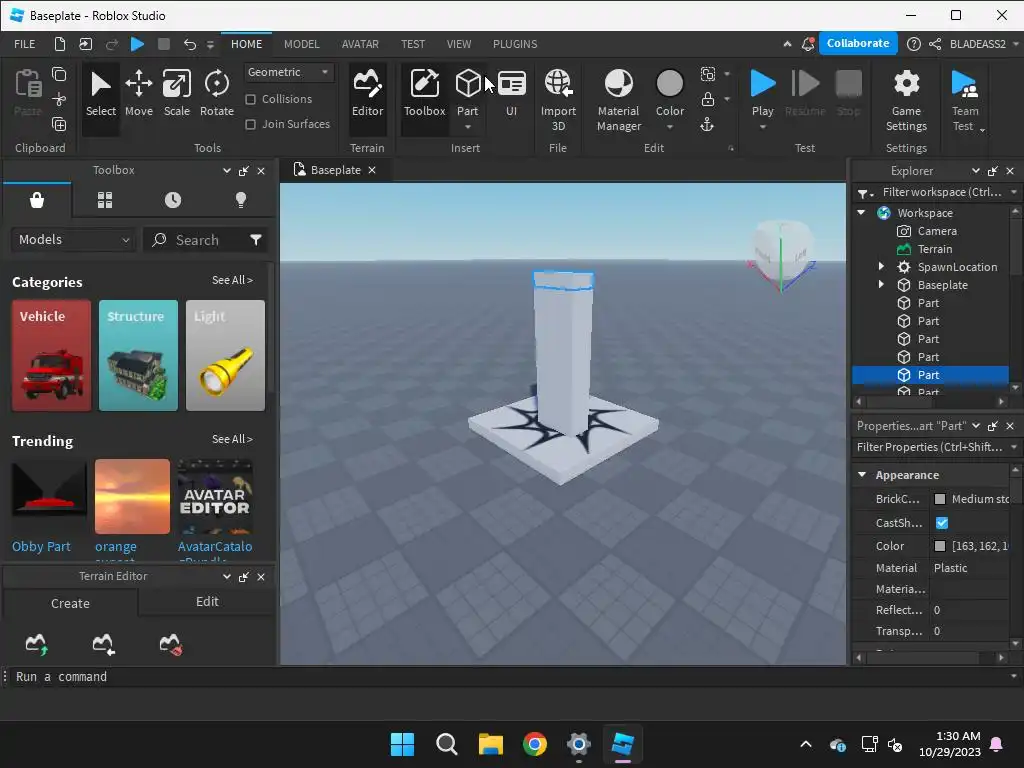Switch to the AVATAR ribbon tab
Image resolution: width=1024 pixels, height=768 pixels.
click(x=360, y=44)
